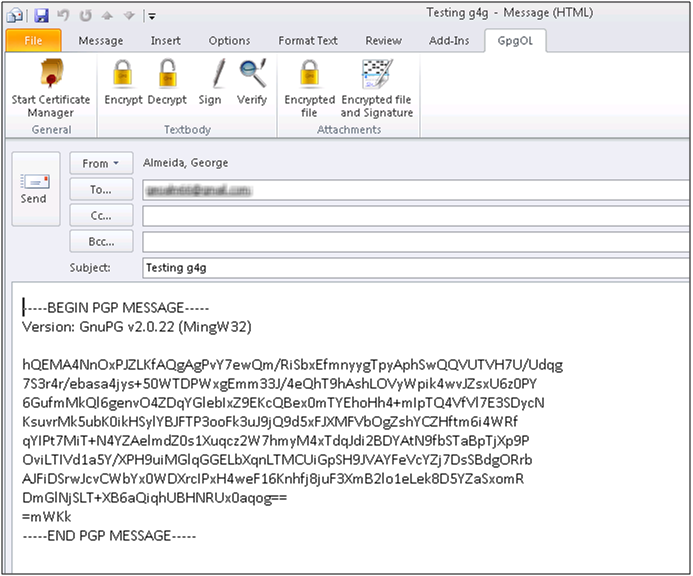The height and width of the screenshot is (576, 693).
Task: Click the checksum line '=mWKk'
Action: coord(46,517)
